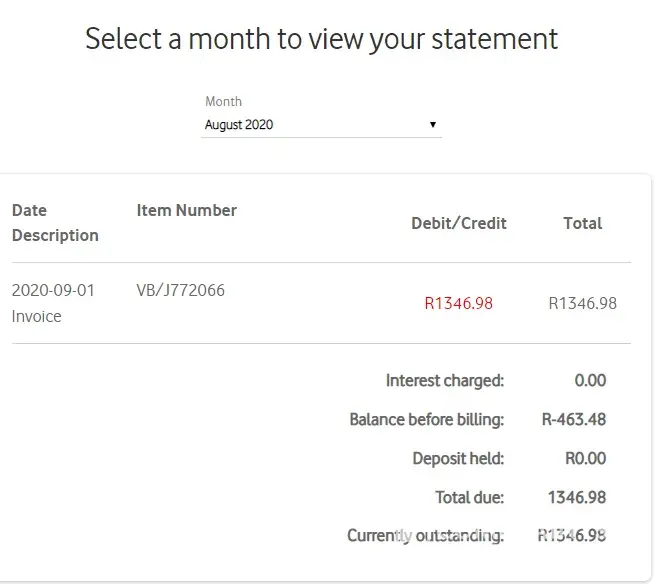Click the invoice row total R1346.98
This screenshot has width=657, height=584.
(582, 303)
